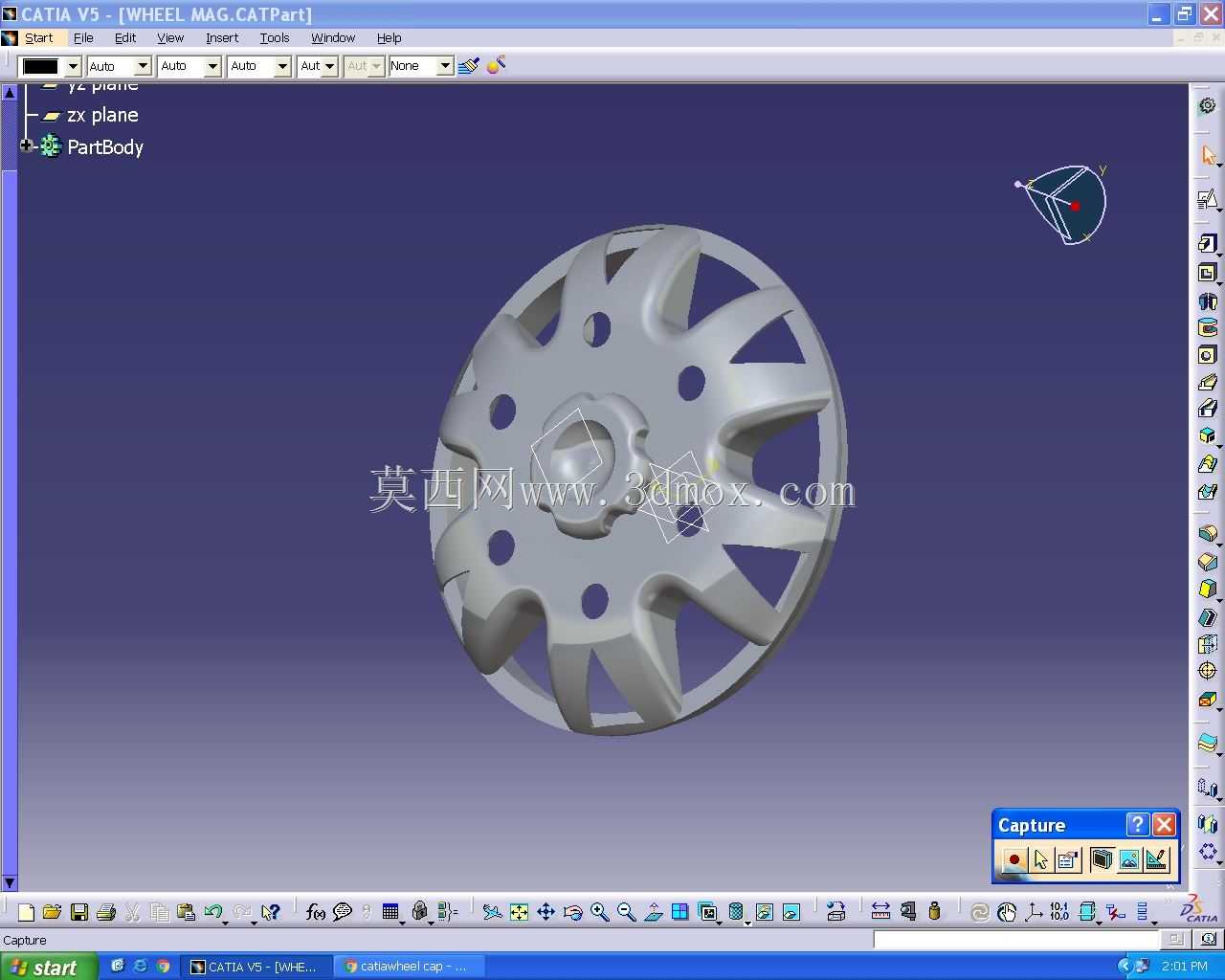
Task: Open the Edit menu
Action: [x=125, y=38]
